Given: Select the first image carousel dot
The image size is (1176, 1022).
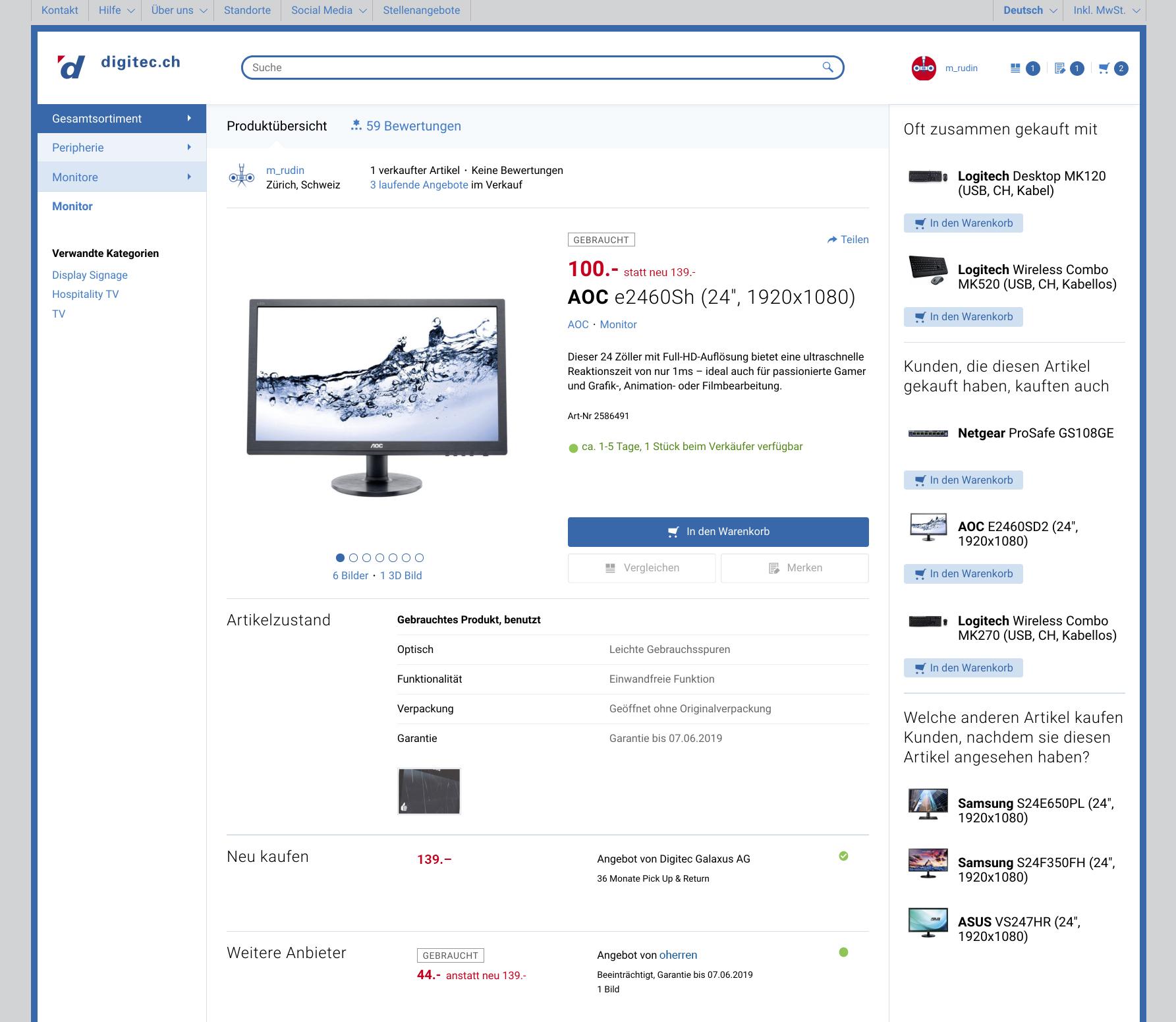Looking at the screenshot, I should [x=341, y=557].
